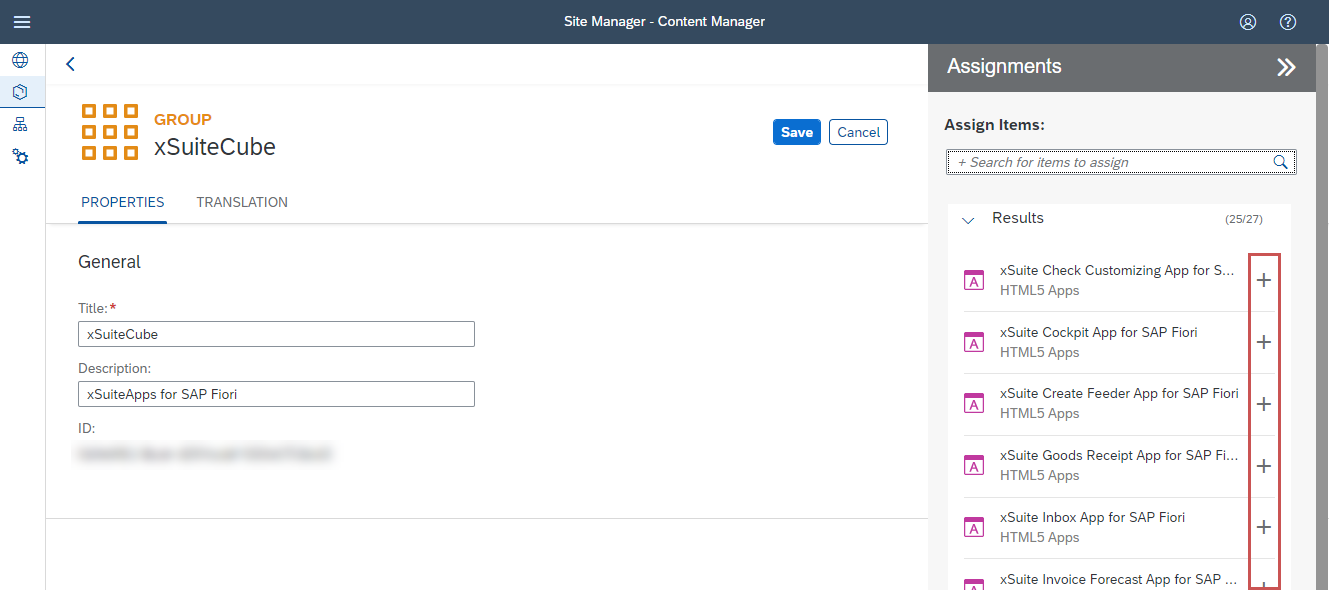The image size is (1329, 590).
Task: Select the PROPERTIES tab
Action: (123, 202)
